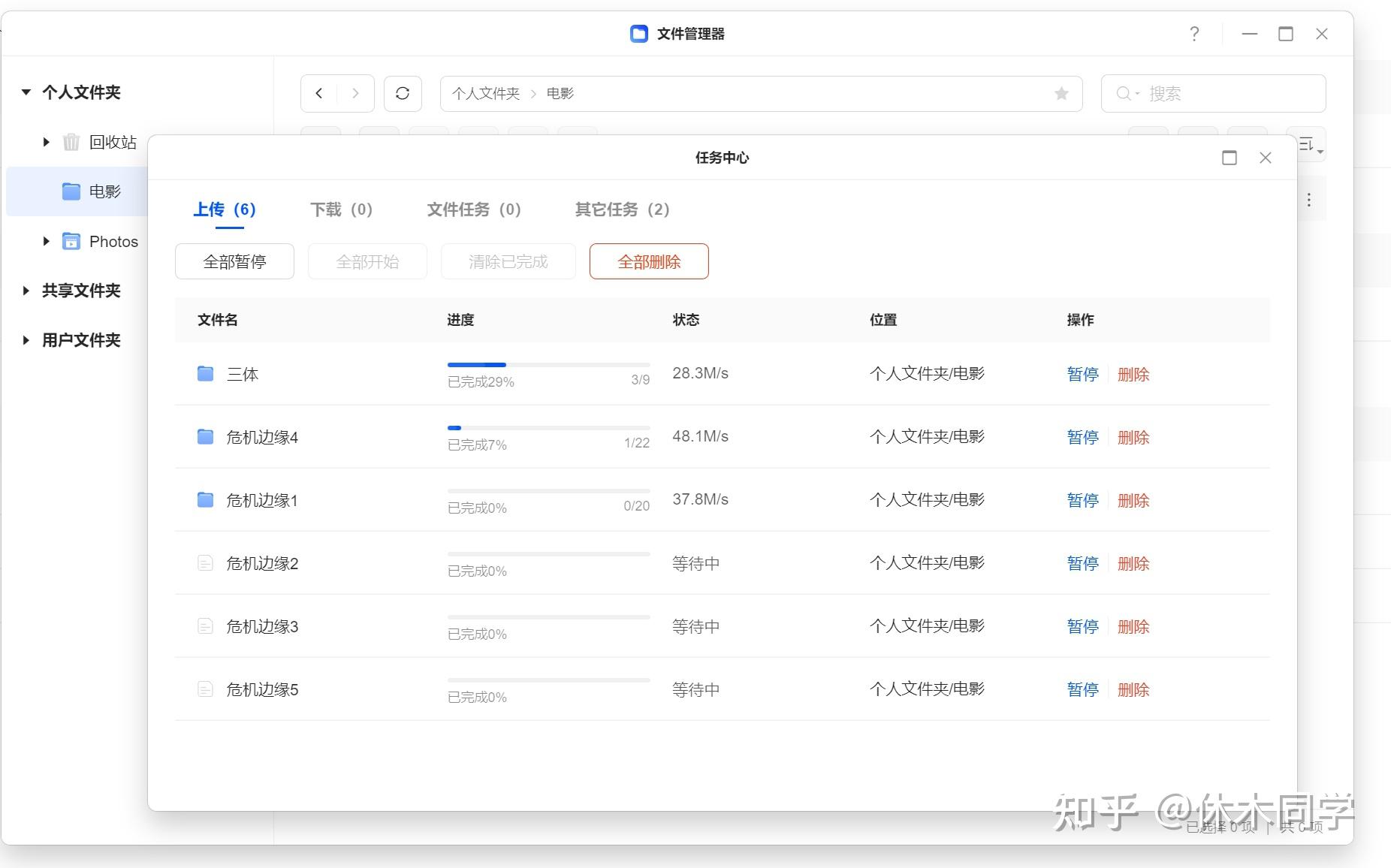1391x868 pixels.
Task: Focus the 搜索 search field
Action: [x=1213, y=94]
